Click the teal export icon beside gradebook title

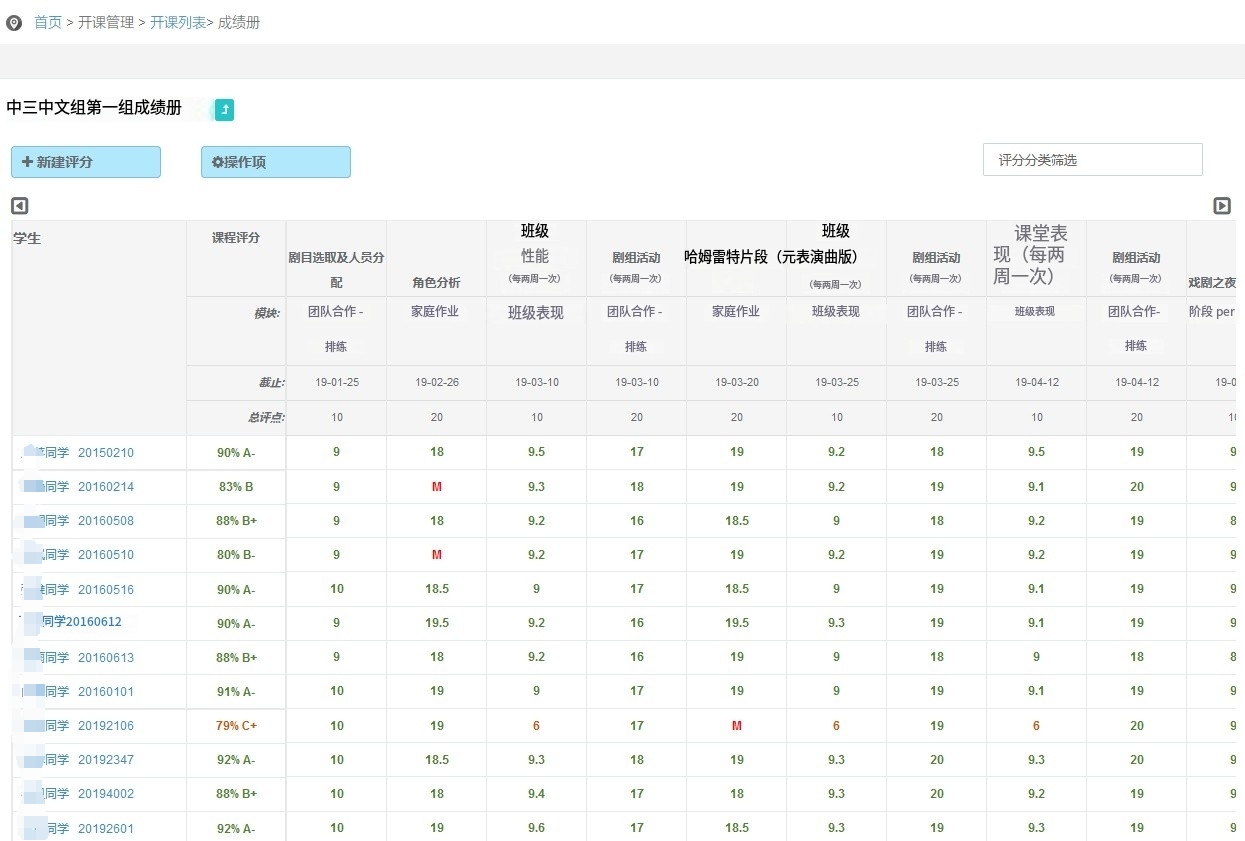tap(225, 110)
